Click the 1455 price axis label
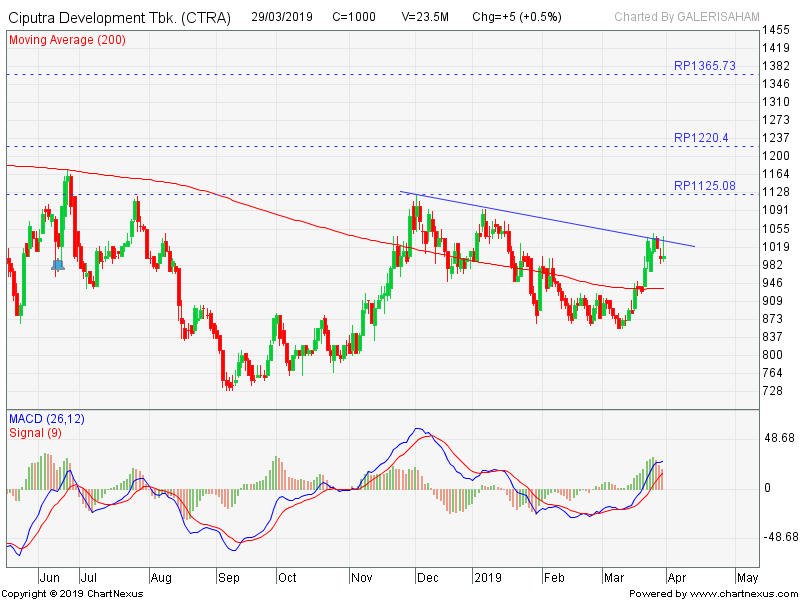This screenshot has width=800, height=600. coord(776,30)
